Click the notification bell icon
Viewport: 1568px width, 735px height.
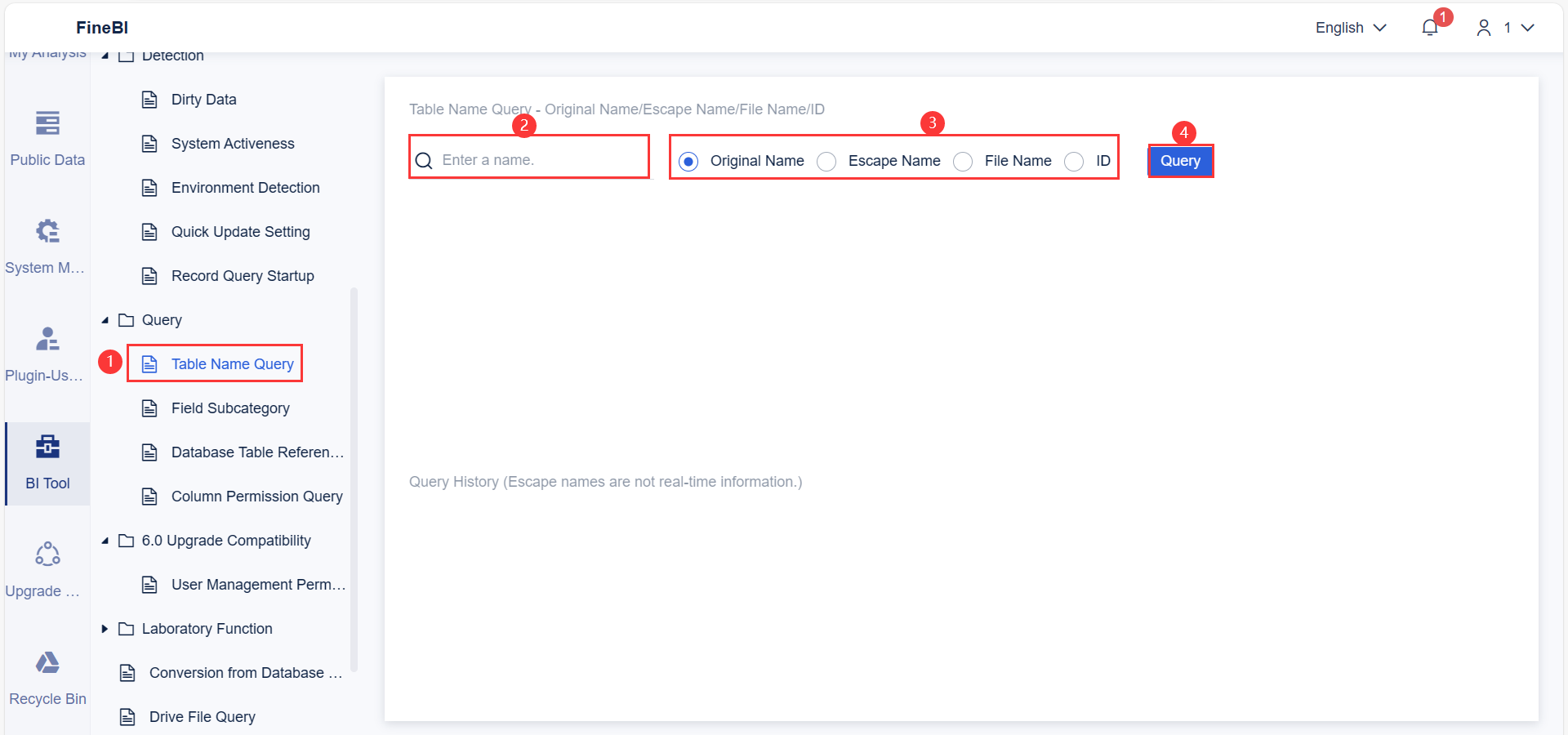tap(1429, 28)
